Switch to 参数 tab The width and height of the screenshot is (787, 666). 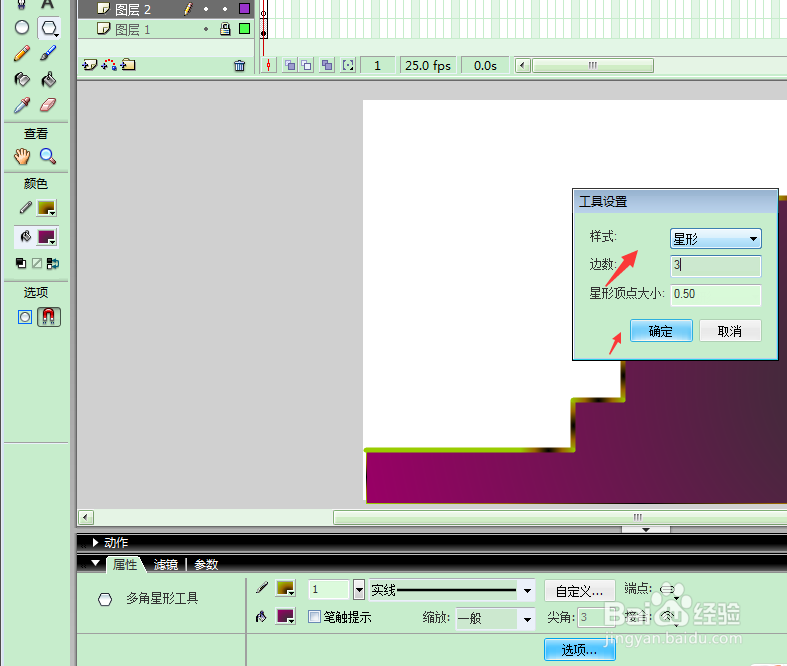(x=206, y=565)
